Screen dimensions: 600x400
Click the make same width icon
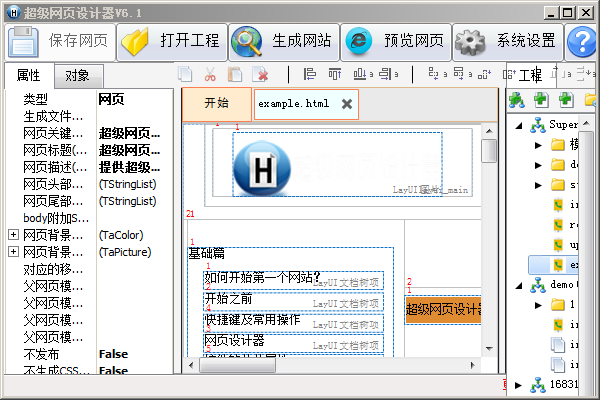434,73
